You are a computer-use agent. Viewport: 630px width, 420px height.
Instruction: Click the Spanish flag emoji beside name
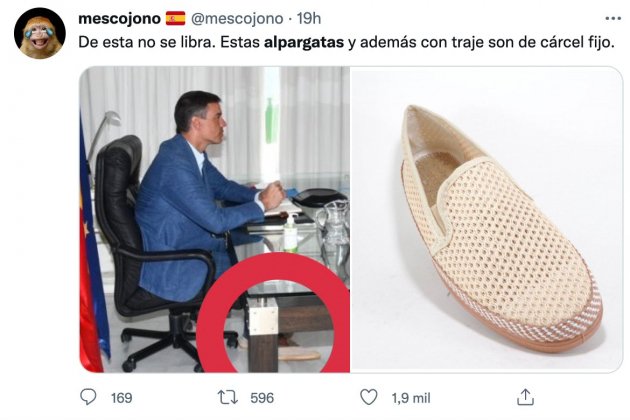point(176,18)
